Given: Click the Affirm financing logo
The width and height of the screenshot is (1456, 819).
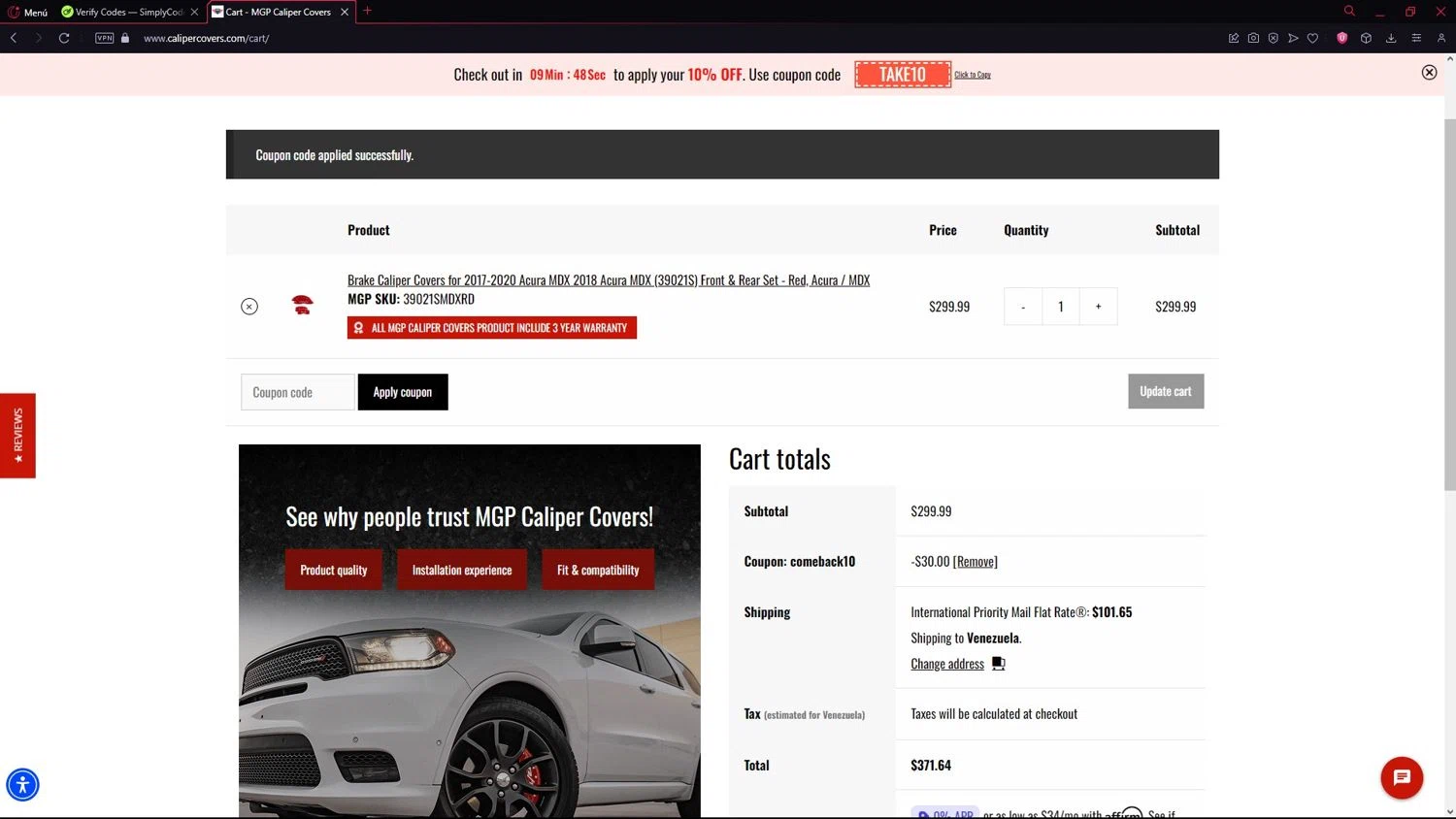Looking at the screenshot, I should click(x=1125, y=813).
